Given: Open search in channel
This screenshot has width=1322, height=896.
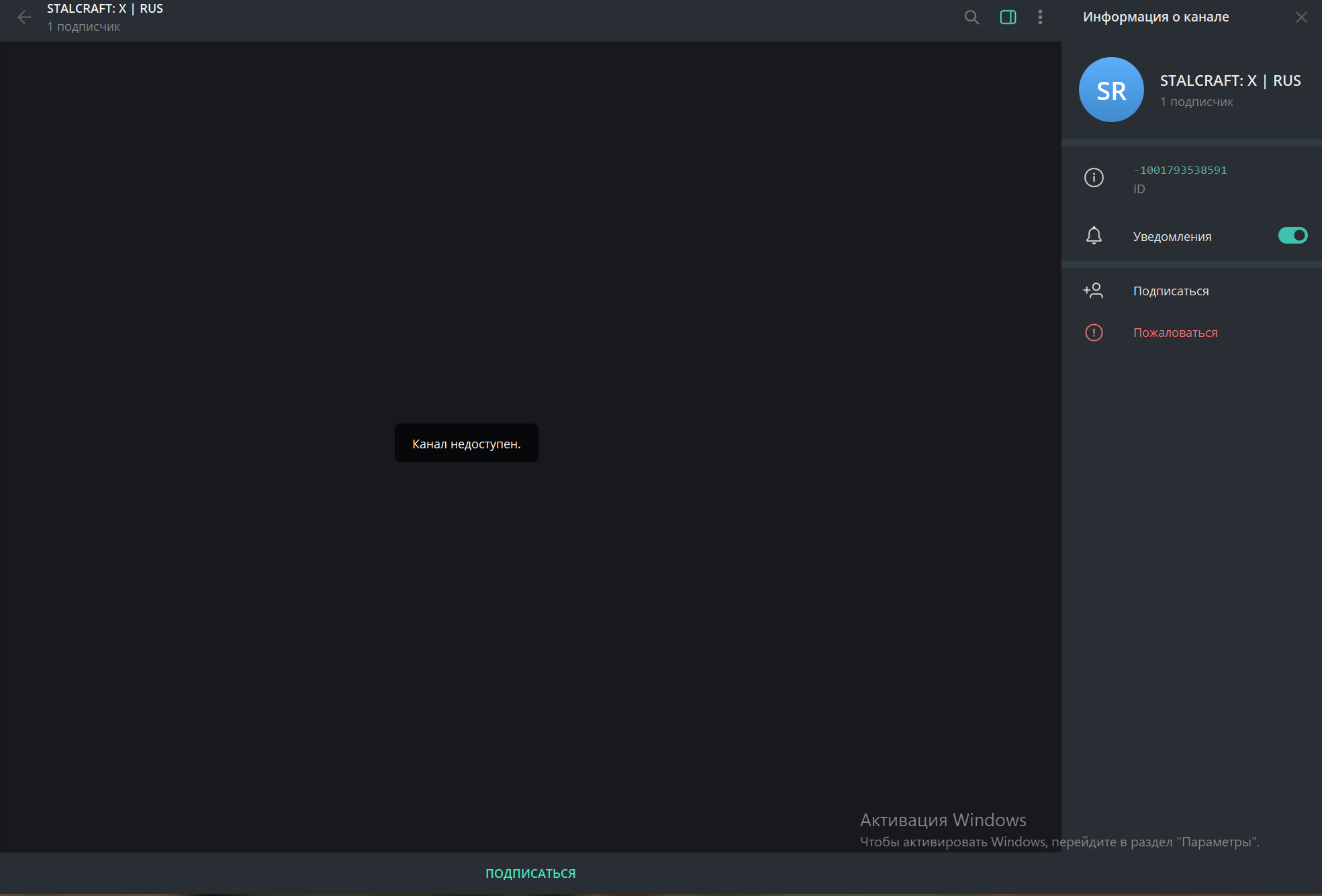Looking at the screenshot, I should (x=972, y=17).
